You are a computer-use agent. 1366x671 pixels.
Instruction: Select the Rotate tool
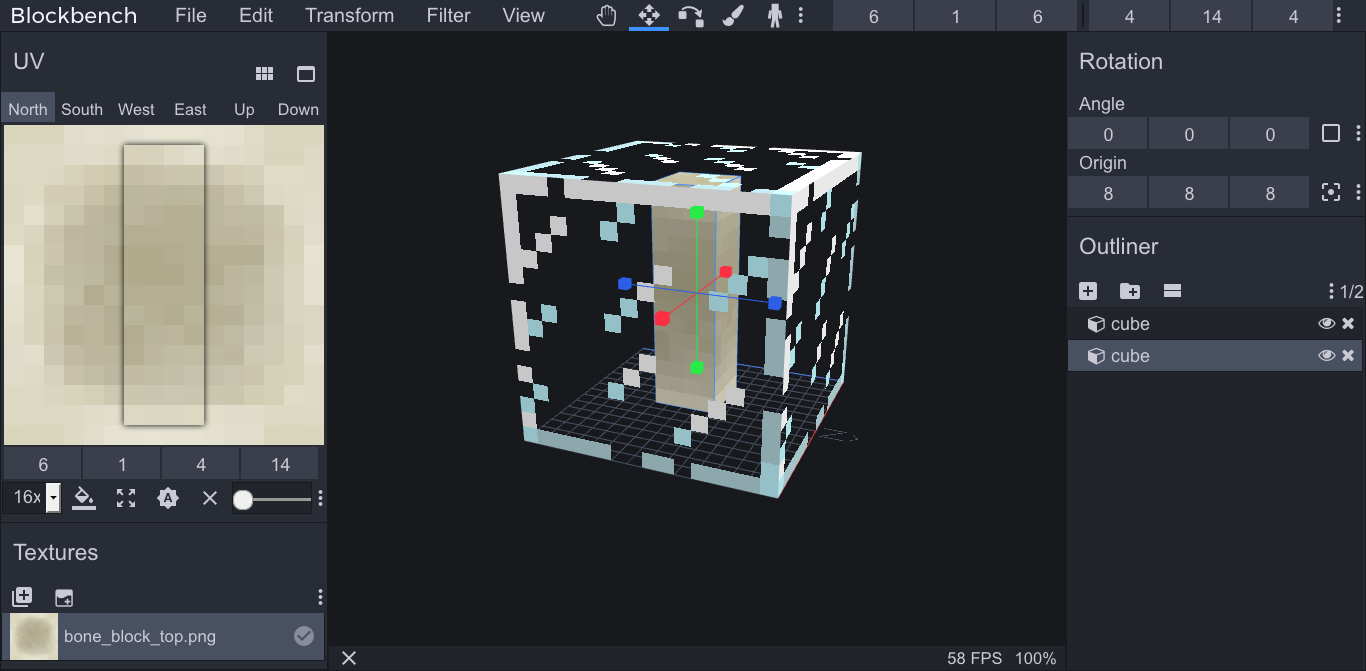[691, 15]
